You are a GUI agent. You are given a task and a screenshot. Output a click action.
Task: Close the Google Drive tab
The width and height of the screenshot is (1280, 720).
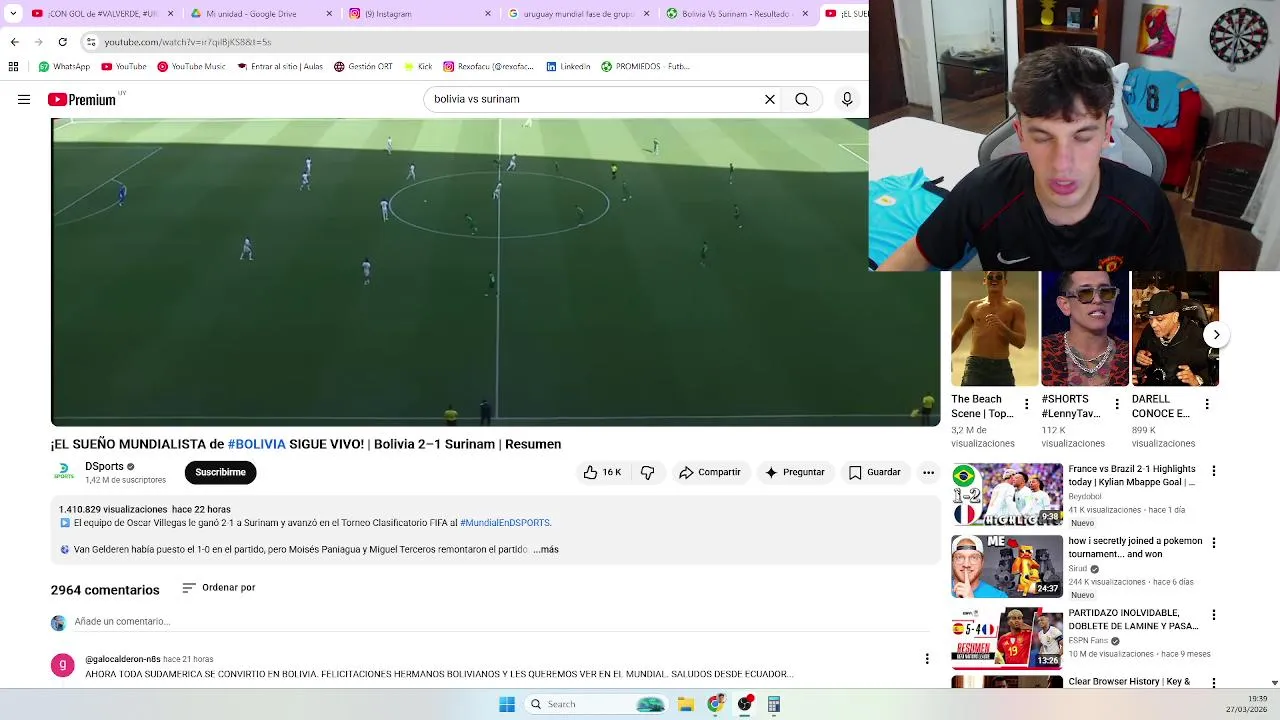[x=329, y=13]
